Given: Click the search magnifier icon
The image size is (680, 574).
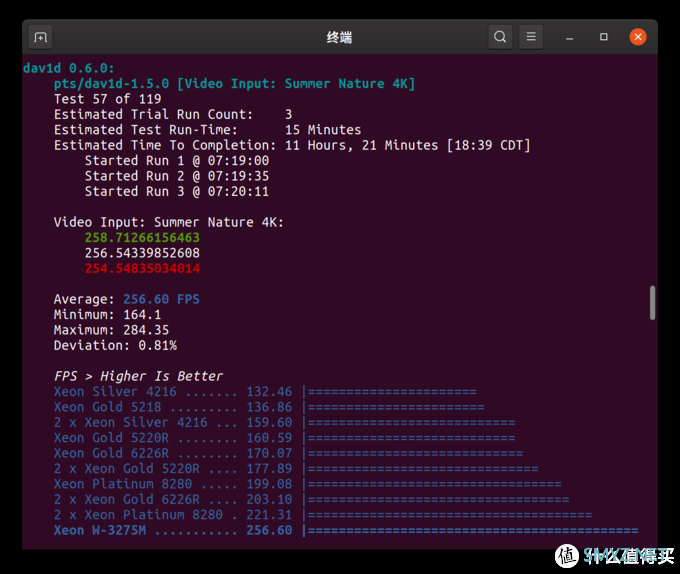Looking at the screenshot, I should (x=500, y=37).
